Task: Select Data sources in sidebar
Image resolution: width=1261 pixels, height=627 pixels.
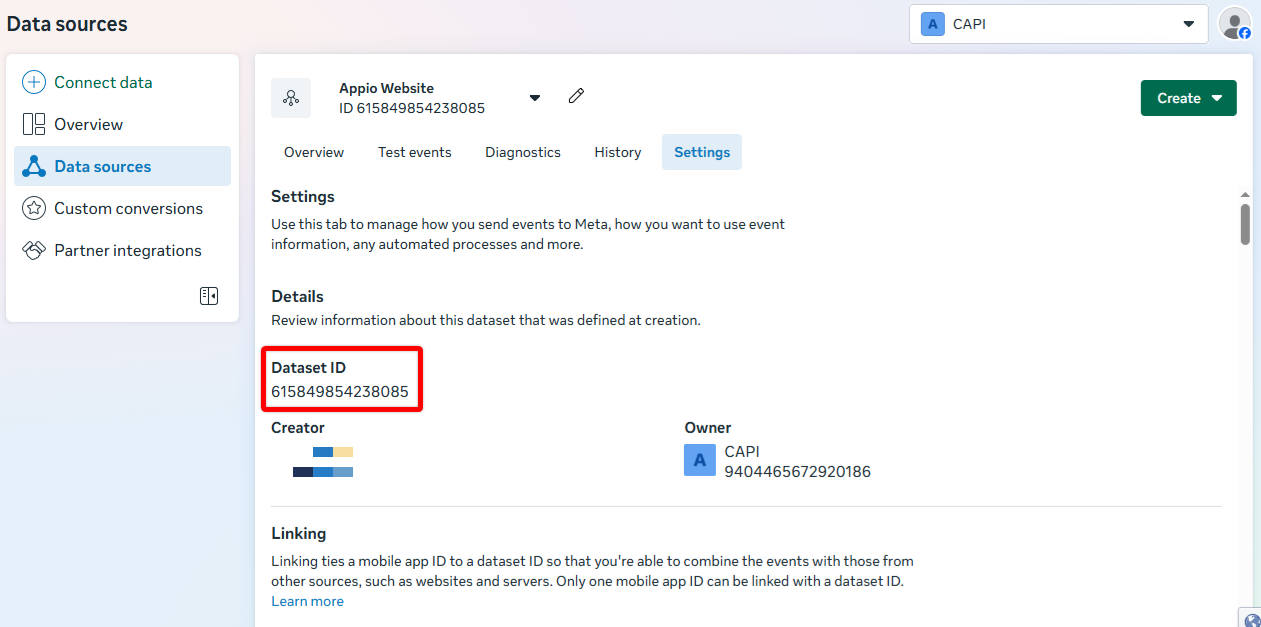Action: tap(122, 166)
